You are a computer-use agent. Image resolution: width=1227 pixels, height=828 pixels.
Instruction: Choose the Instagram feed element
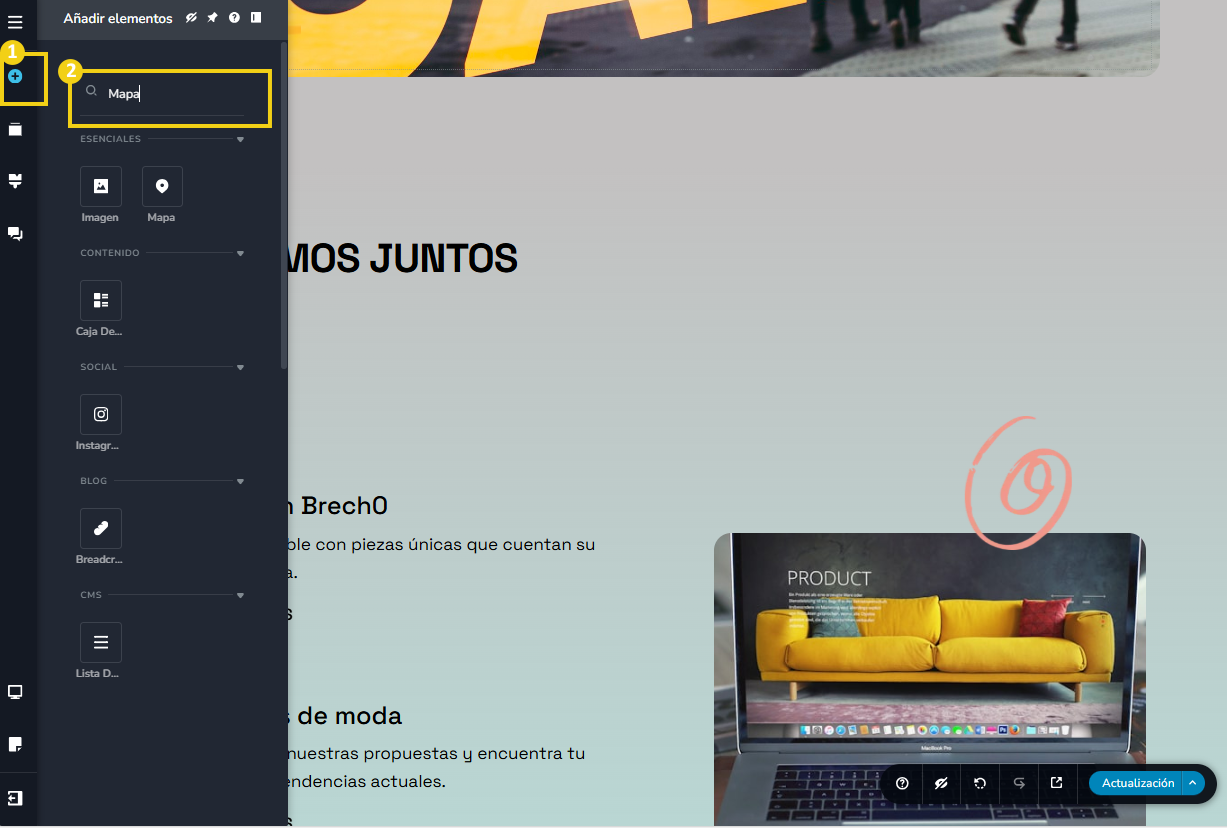coord(101,415)
